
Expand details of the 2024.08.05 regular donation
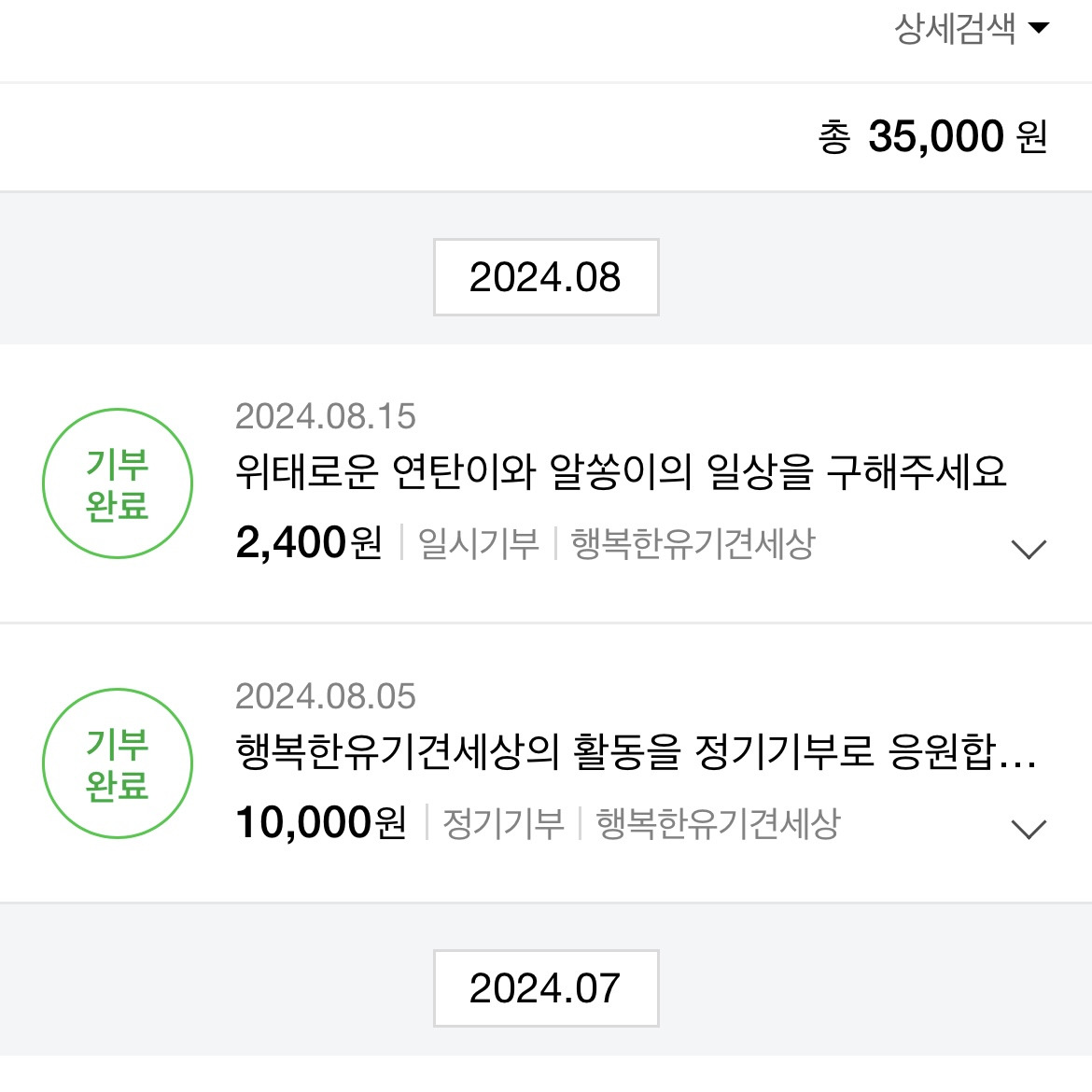(x=1029, y=828)
